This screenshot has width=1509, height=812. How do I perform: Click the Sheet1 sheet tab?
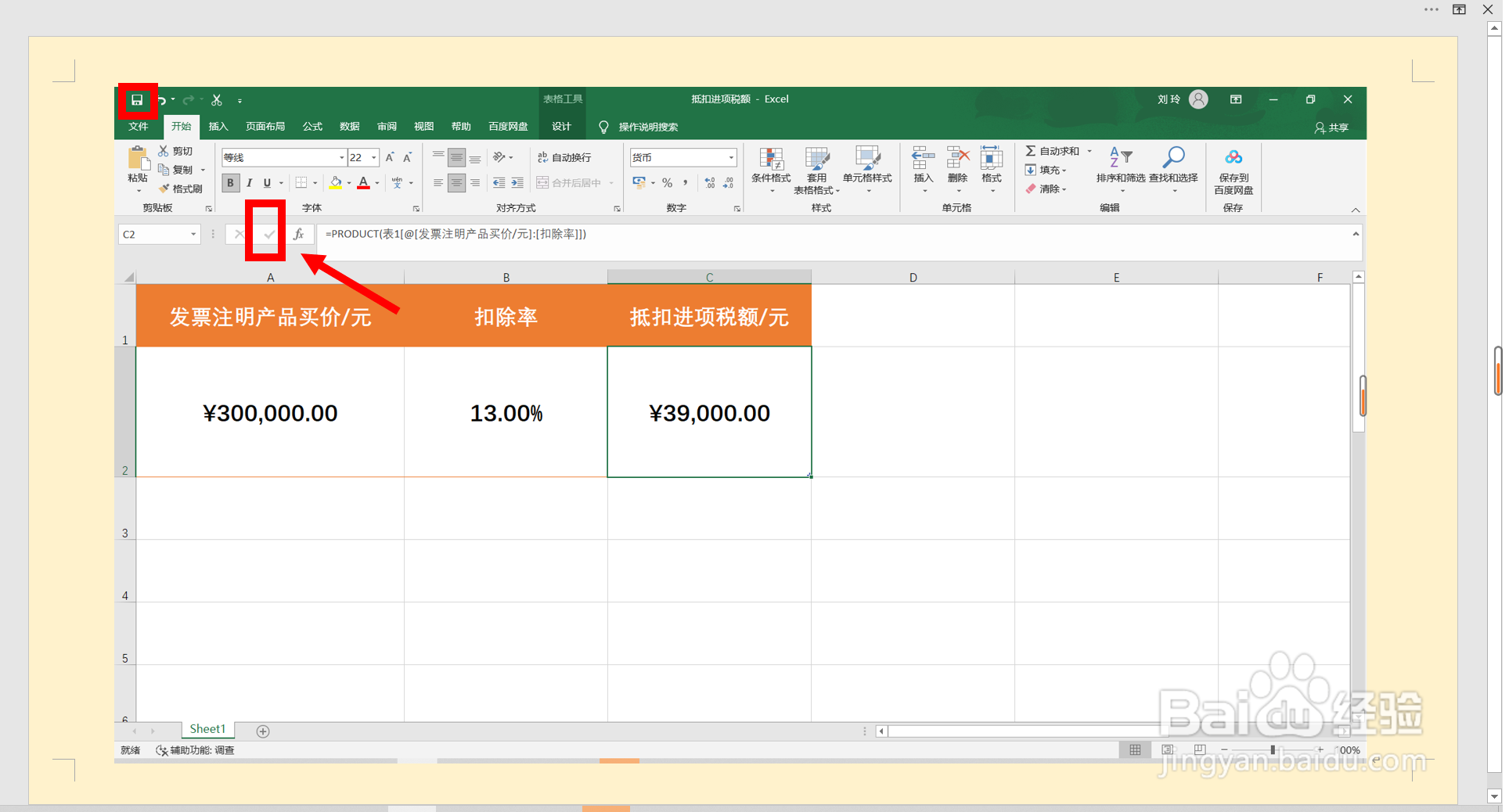(207, 729)
